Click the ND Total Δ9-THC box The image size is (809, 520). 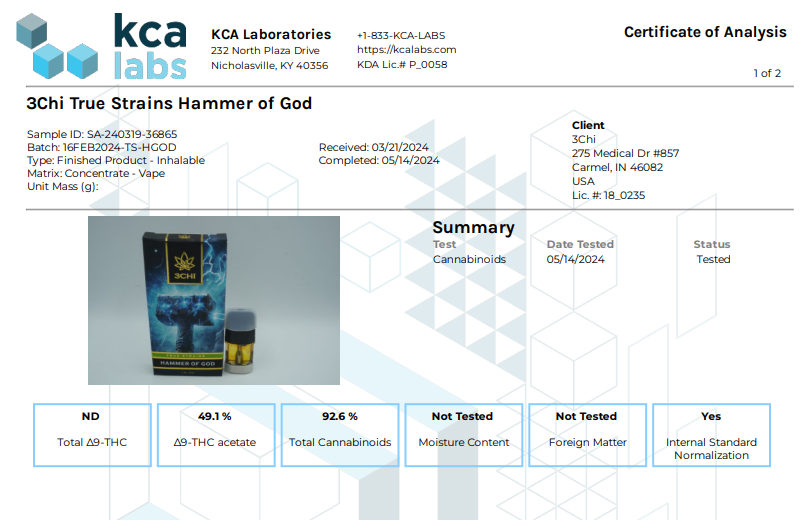[92, 435]
